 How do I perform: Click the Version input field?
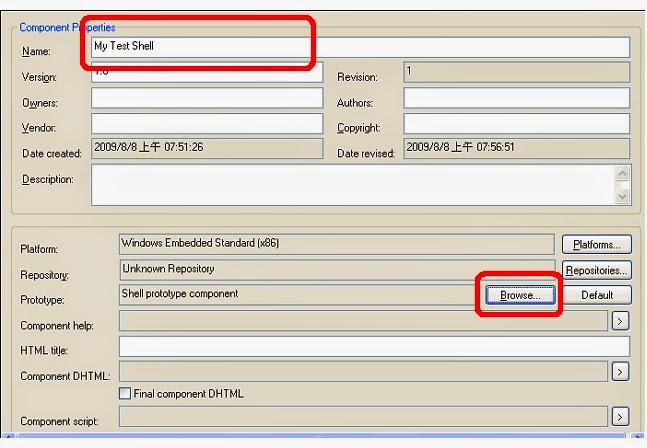(x=207, y=72)
